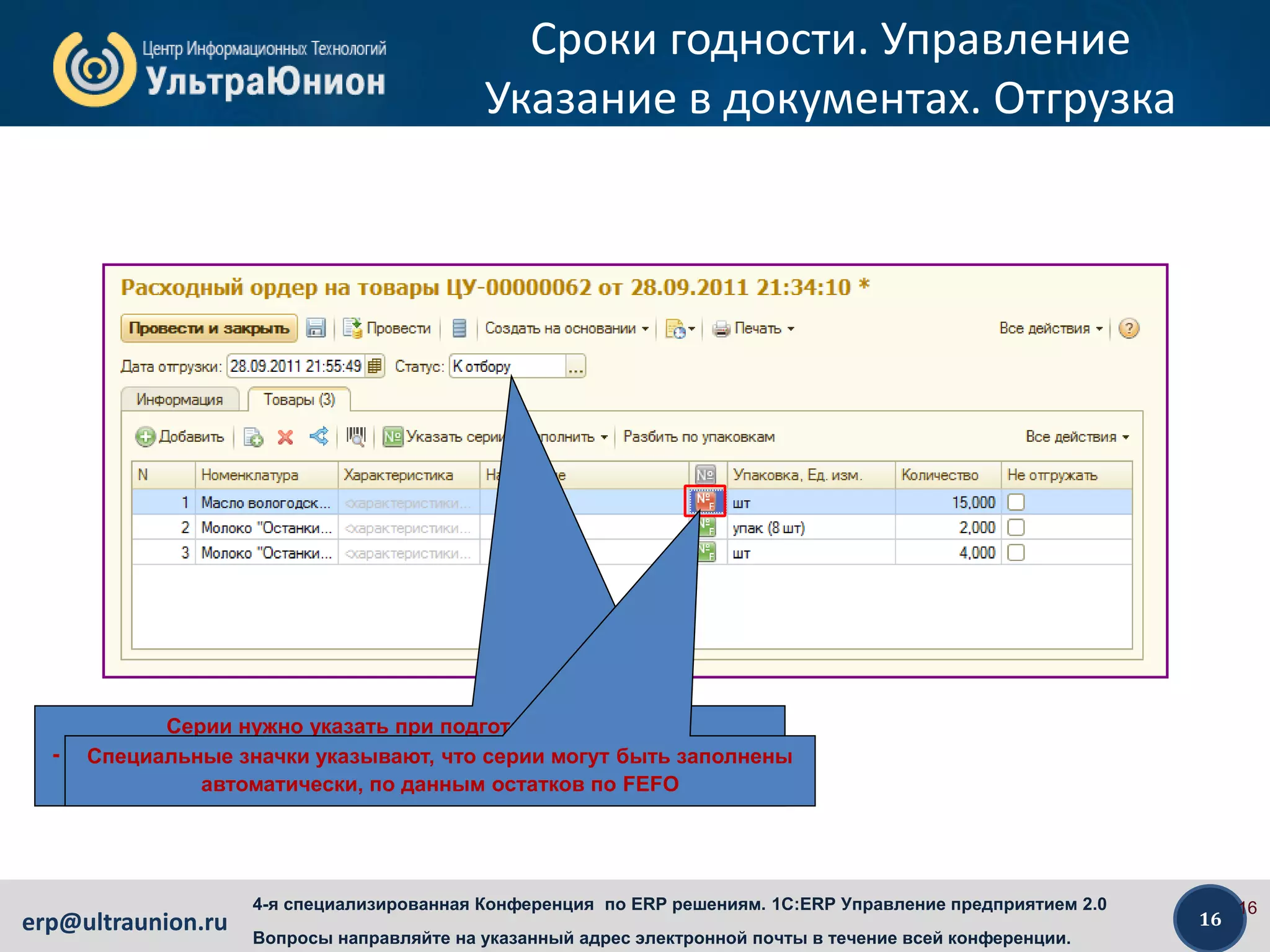This screenshot has height=952, width=1270.
Task: Click Провести и закрыть button
Action: [x=209, y=328]
